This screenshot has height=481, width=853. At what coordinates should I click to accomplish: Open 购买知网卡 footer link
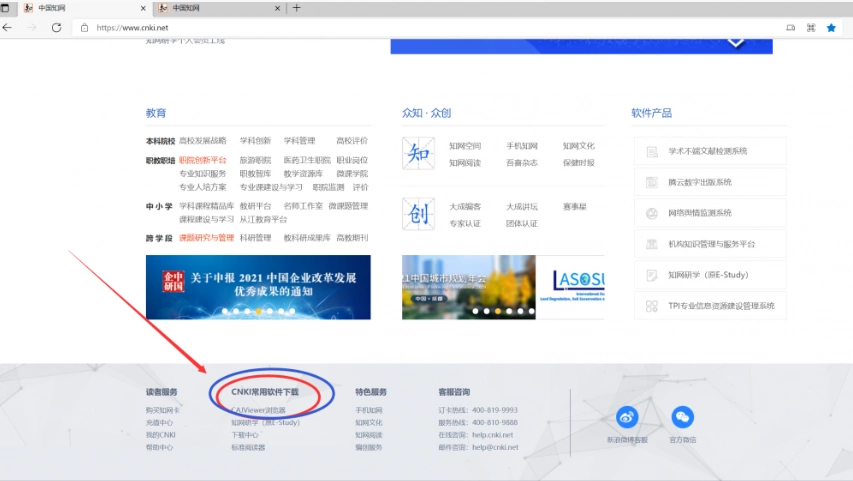pyautogui.click(x=163, y=410)
